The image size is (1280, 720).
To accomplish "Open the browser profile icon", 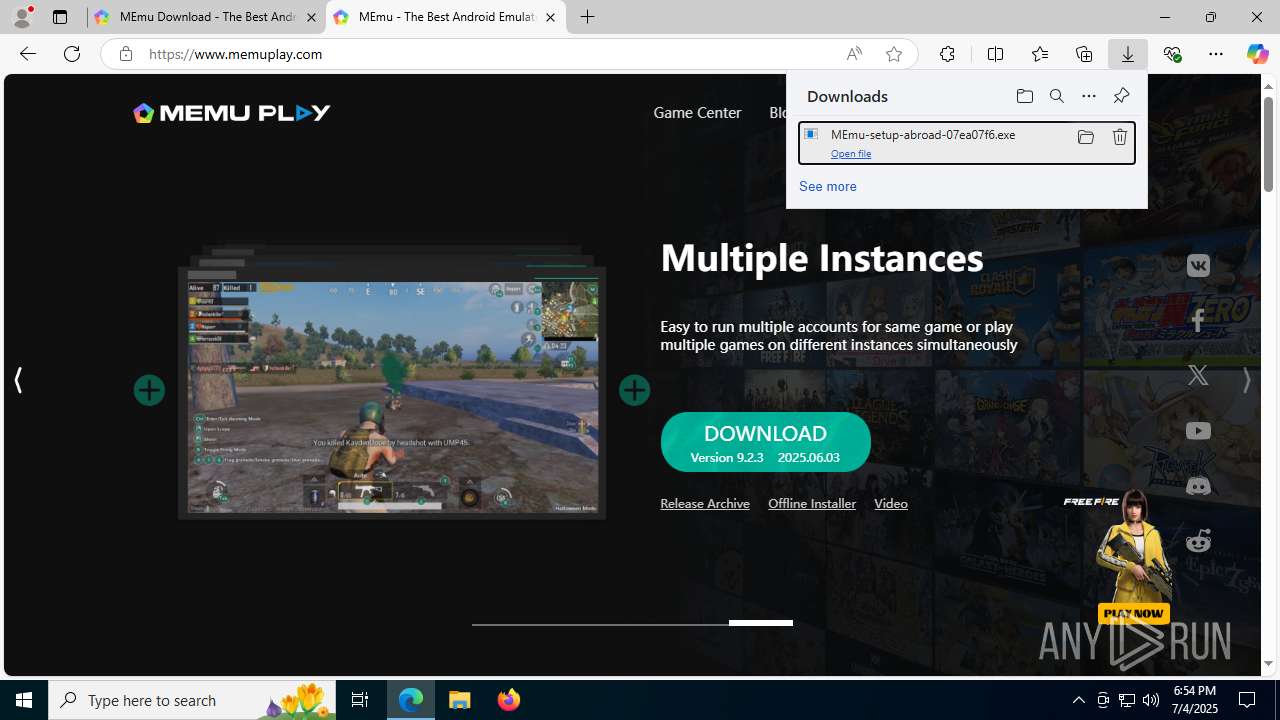I will [21, 17].
